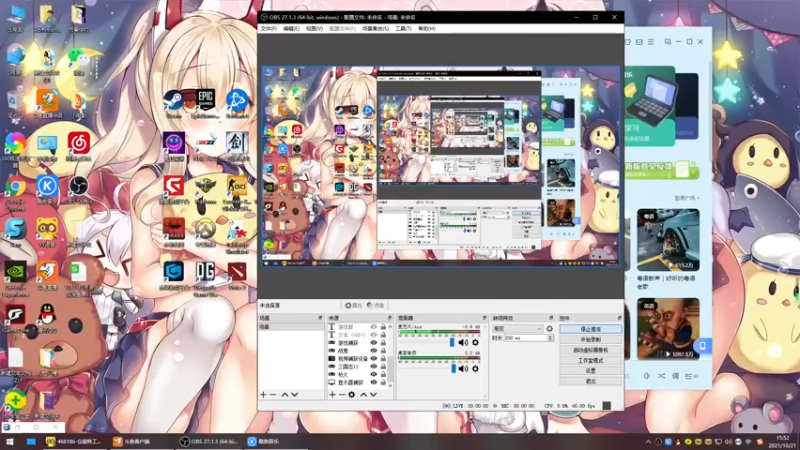Image resolution: width=800 pixels, height=450 pixels.
Task: Click the 工作室模式 button
Action: [591, 360]
